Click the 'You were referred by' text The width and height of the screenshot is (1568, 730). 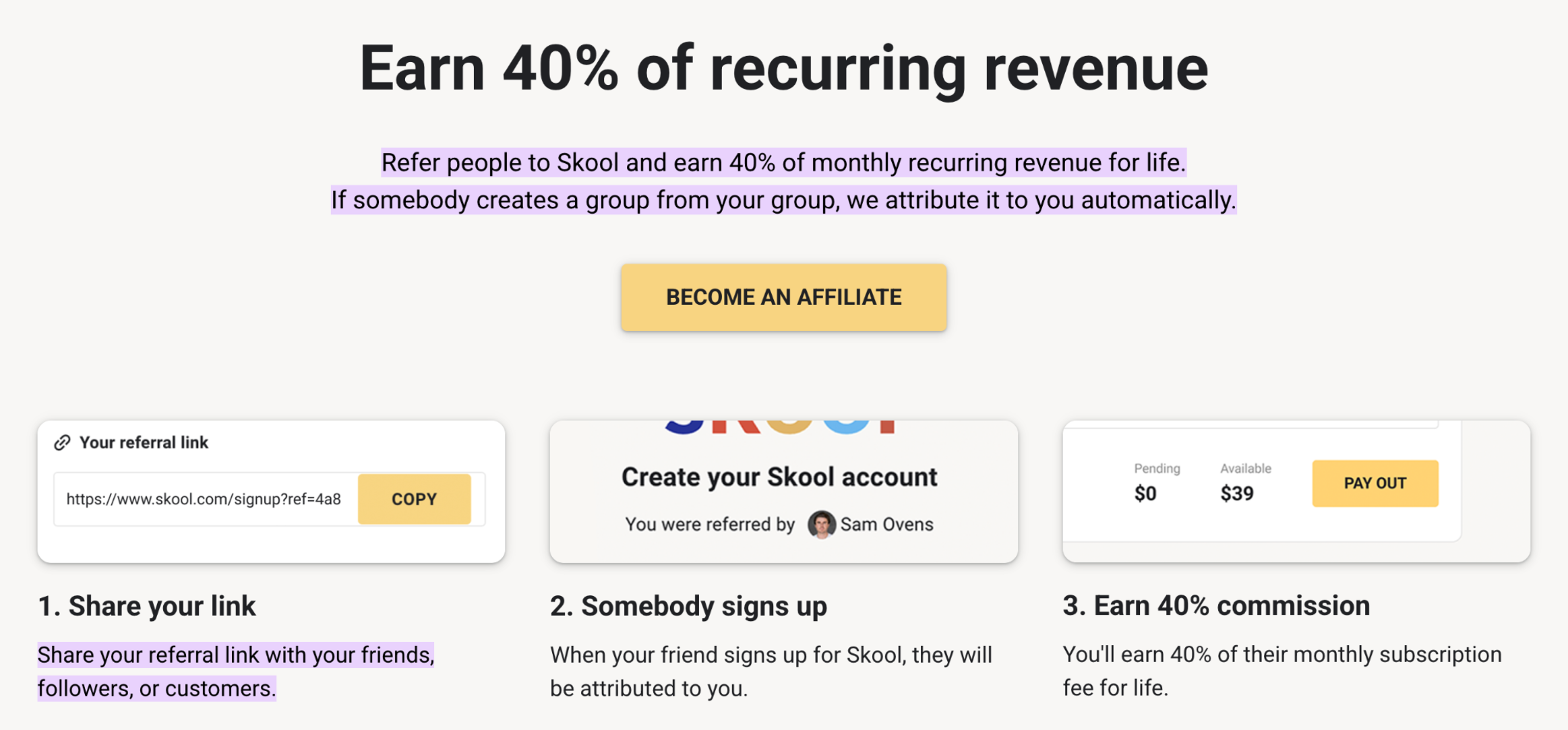pyautogui.click(x=710, y=524)
